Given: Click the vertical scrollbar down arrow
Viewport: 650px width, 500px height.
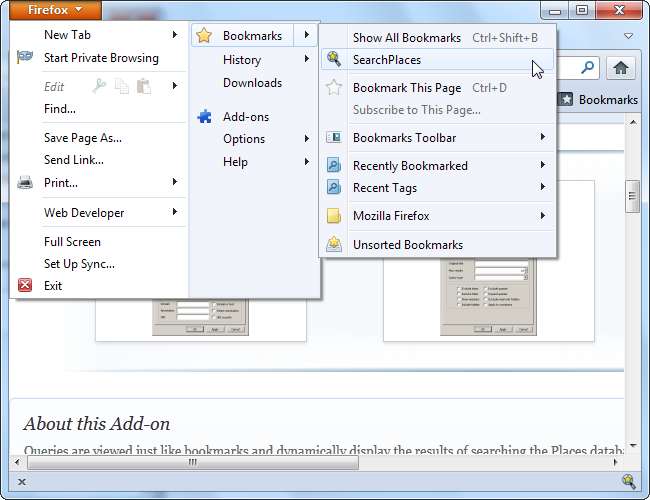Looking at the screenshot, I should pyautogui.click(x=633, y=446).
